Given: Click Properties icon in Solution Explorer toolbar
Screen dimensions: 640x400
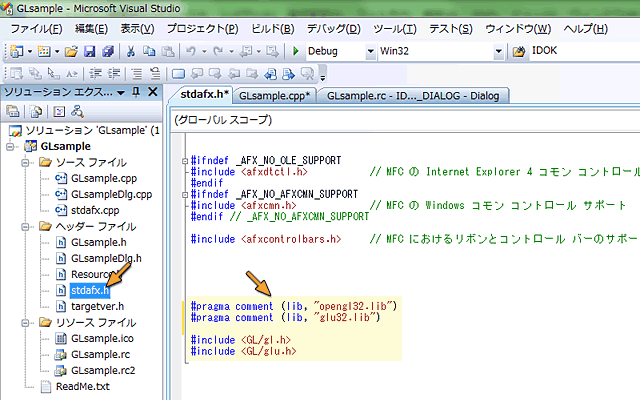Looking at the screenshot, I should click(x=13, y=111).
